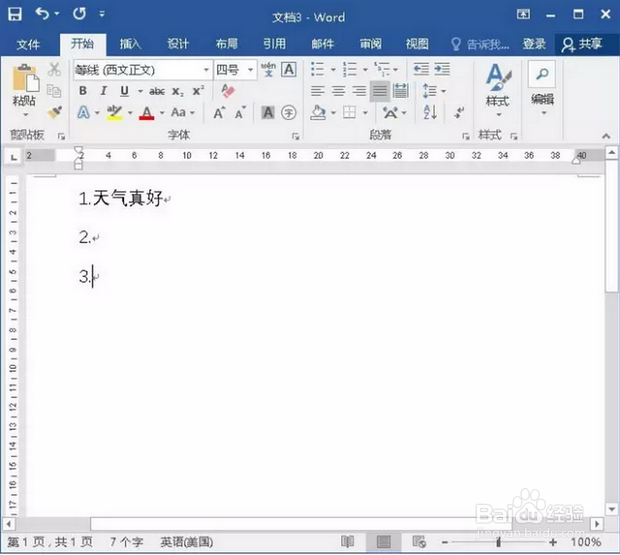The image size is (620, 555).
Task: Open the font name dropdown
Action: coord(206,70)
